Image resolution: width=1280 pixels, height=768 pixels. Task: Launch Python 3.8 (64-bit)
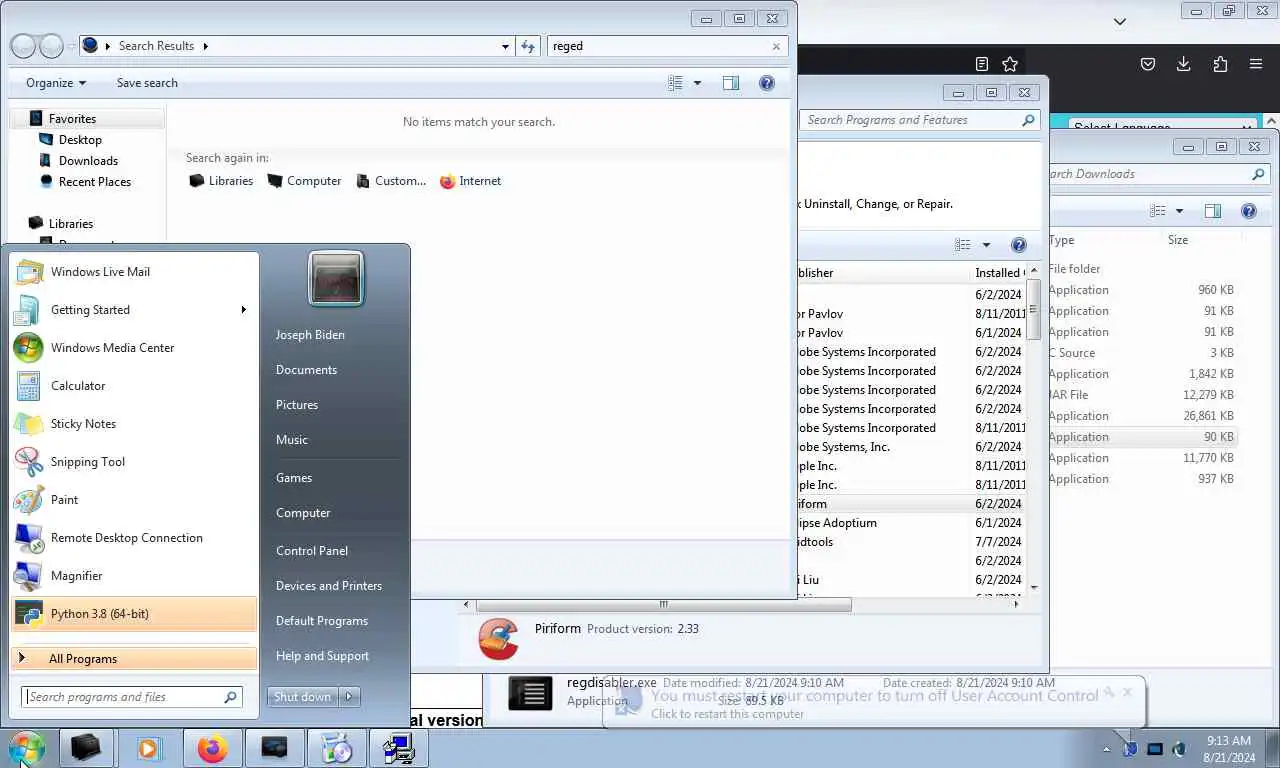pyautogui.click(x=134, y=614)
